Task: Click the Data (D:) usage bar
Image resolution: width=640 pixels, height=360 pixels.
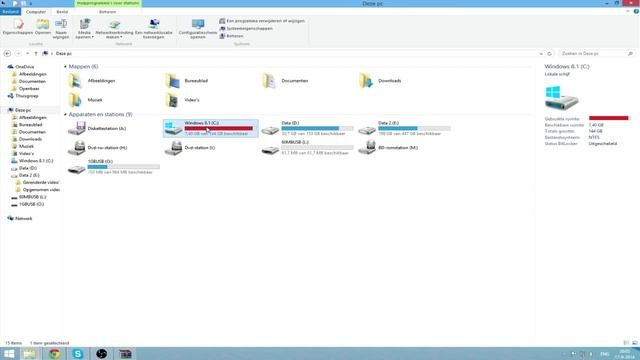Action: pos(317,129)
